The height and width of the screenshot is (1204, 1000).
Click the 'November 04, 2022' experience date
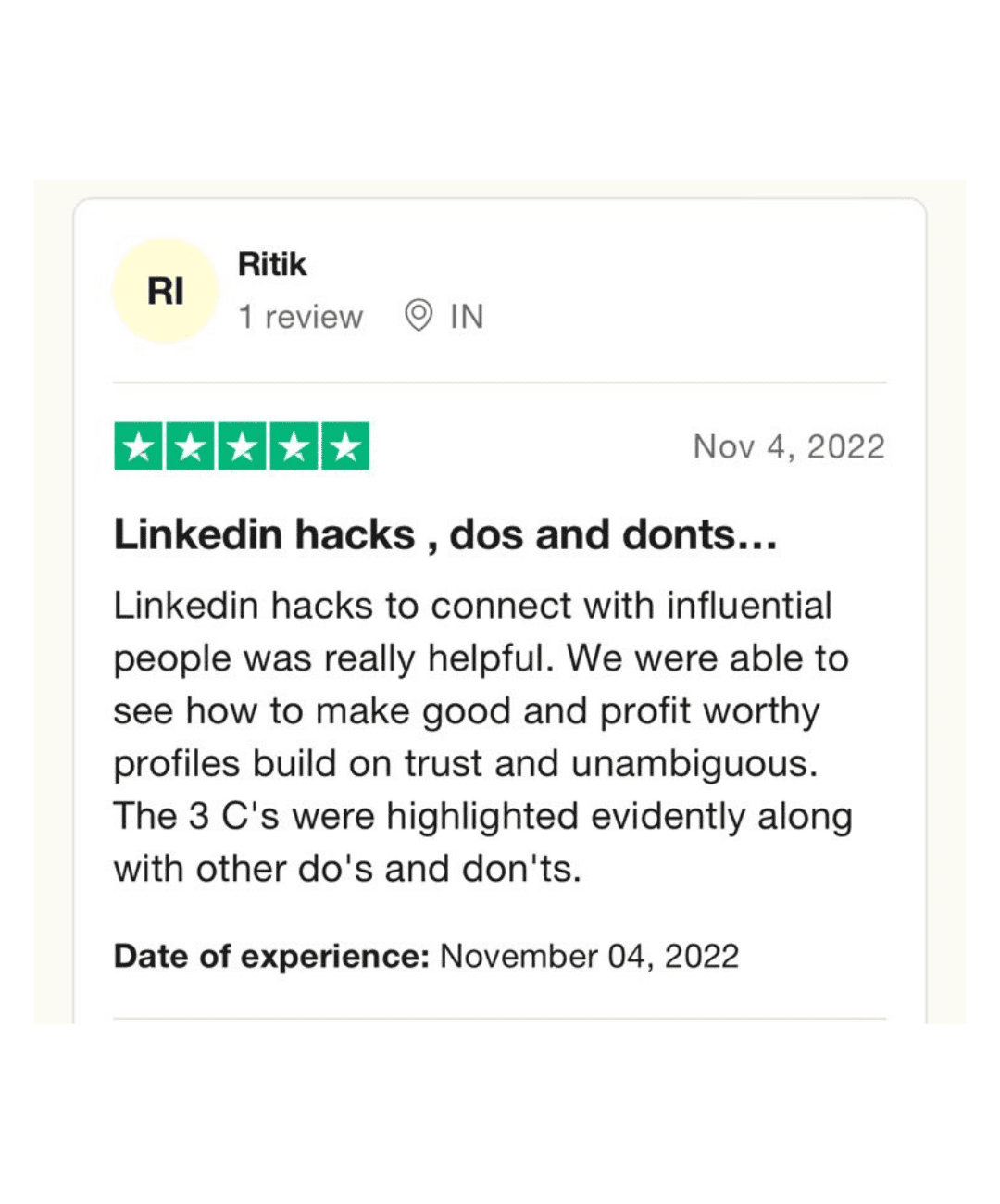[x=590, y=956]
